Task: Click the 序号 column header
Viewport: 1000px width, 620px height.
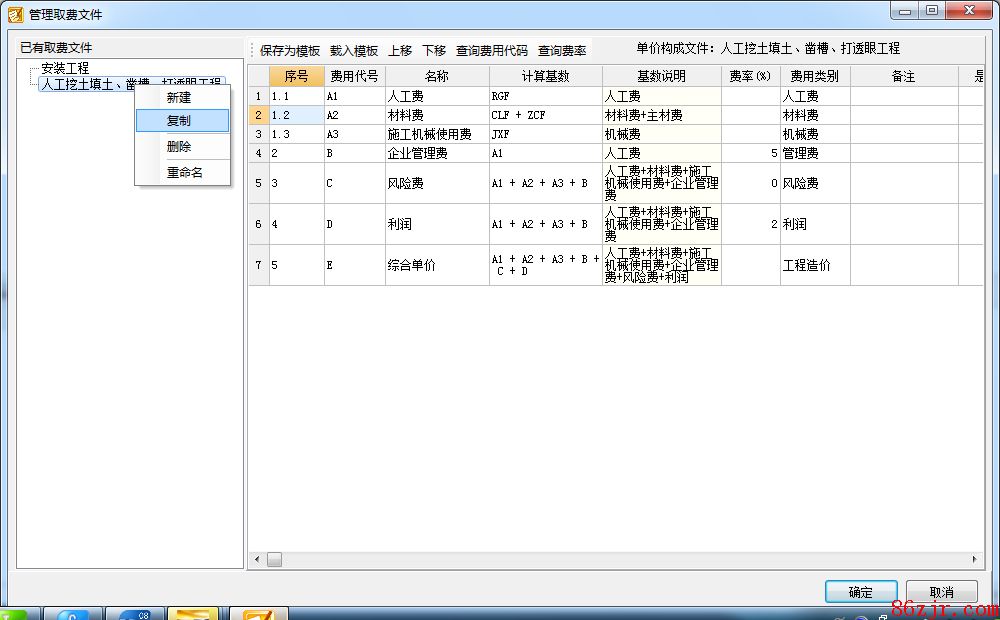Action: (296, 76)
